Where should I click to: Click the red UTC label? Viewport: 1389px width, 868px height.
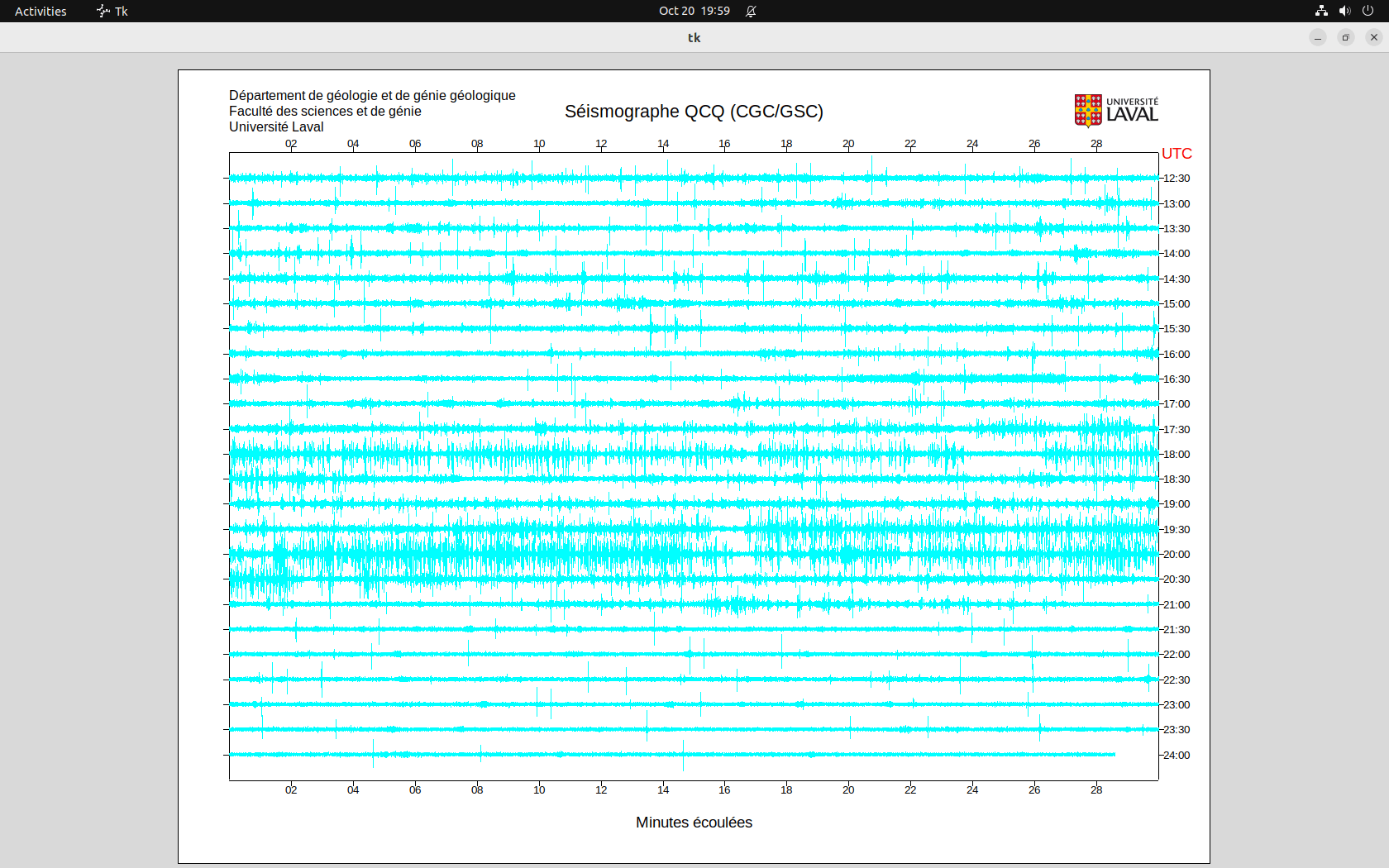pyautogui.click(x=1177, y=154)
